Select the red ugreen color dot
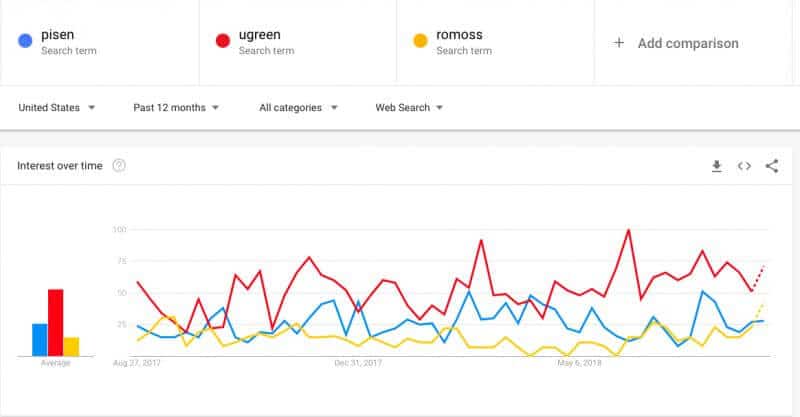This screenshot has width=800, height=417. (x=222, y=40)
